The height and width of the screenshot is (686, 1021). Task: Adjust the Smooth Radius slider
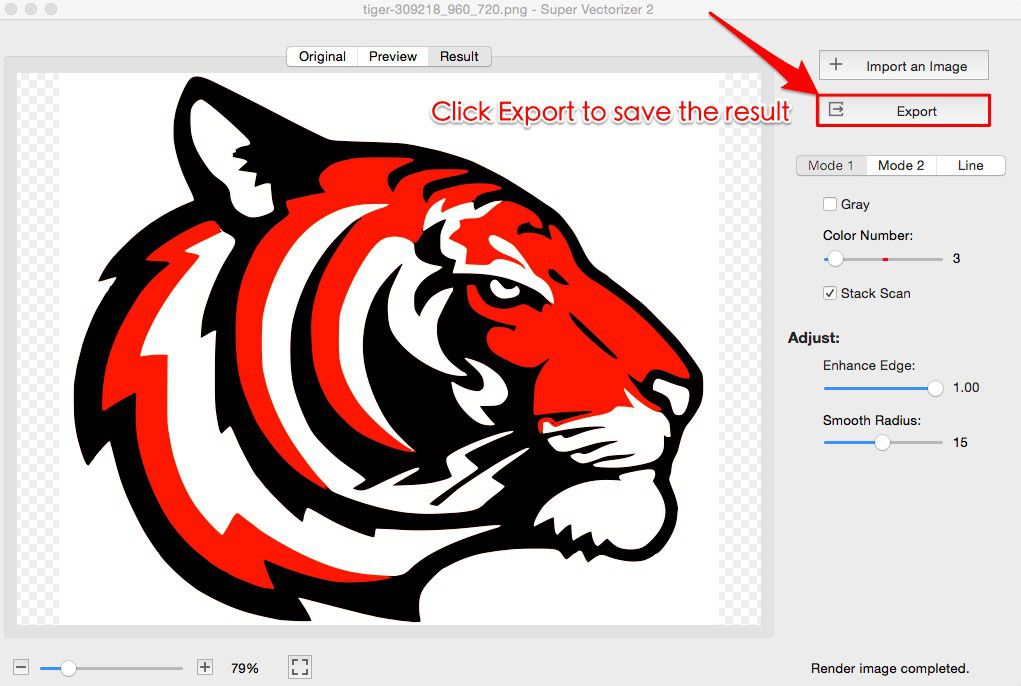pyautogui.click(x=882, y=442)
